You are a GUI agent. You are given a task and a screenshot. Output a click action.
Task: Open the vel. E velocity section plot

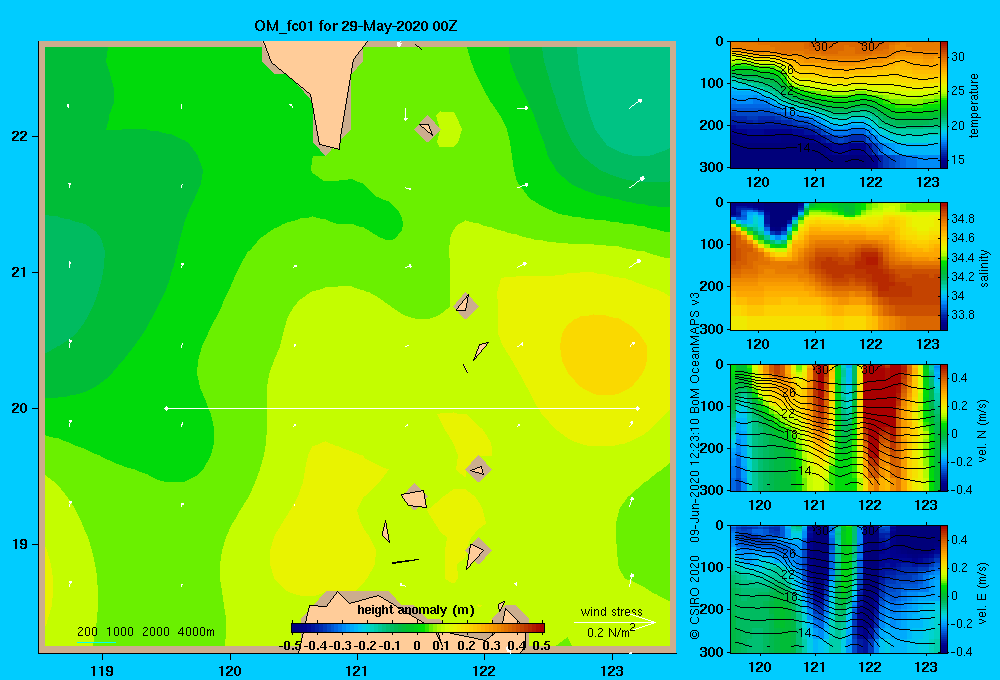pos(835,589)
